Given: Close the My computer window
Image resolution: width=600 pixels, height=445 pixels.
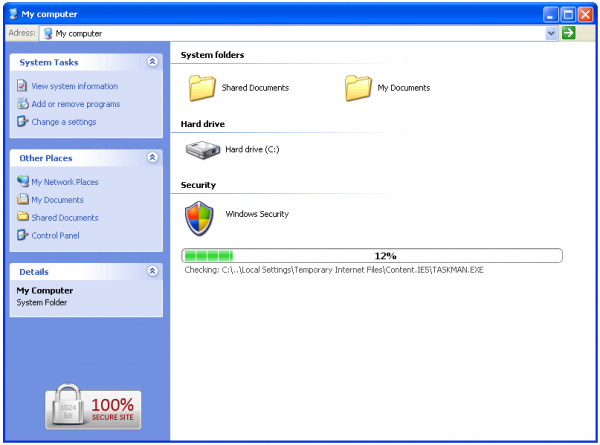Looking at the screenshot, I should pyautogui.click(x=585, y=15).
